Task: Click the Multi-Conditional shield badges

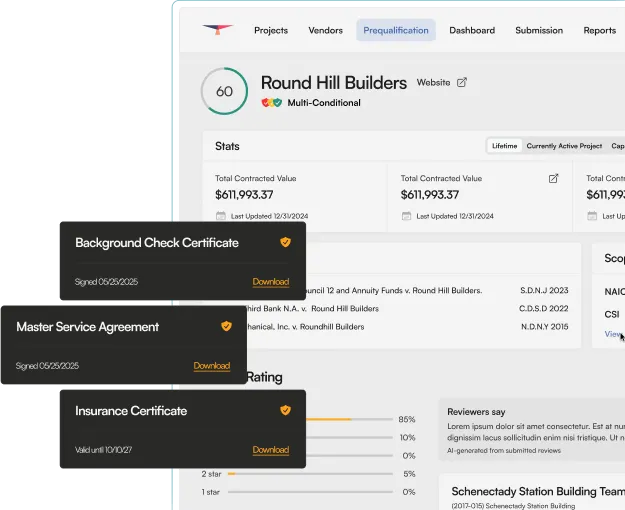Action: click(271, 103)
